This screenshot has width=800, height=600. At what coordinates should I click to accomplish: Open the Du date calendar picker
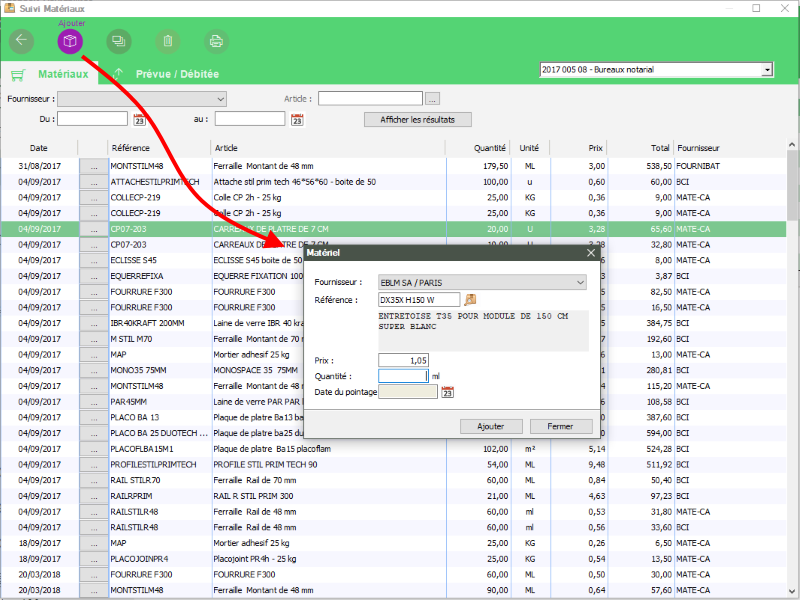click(139, 119)
